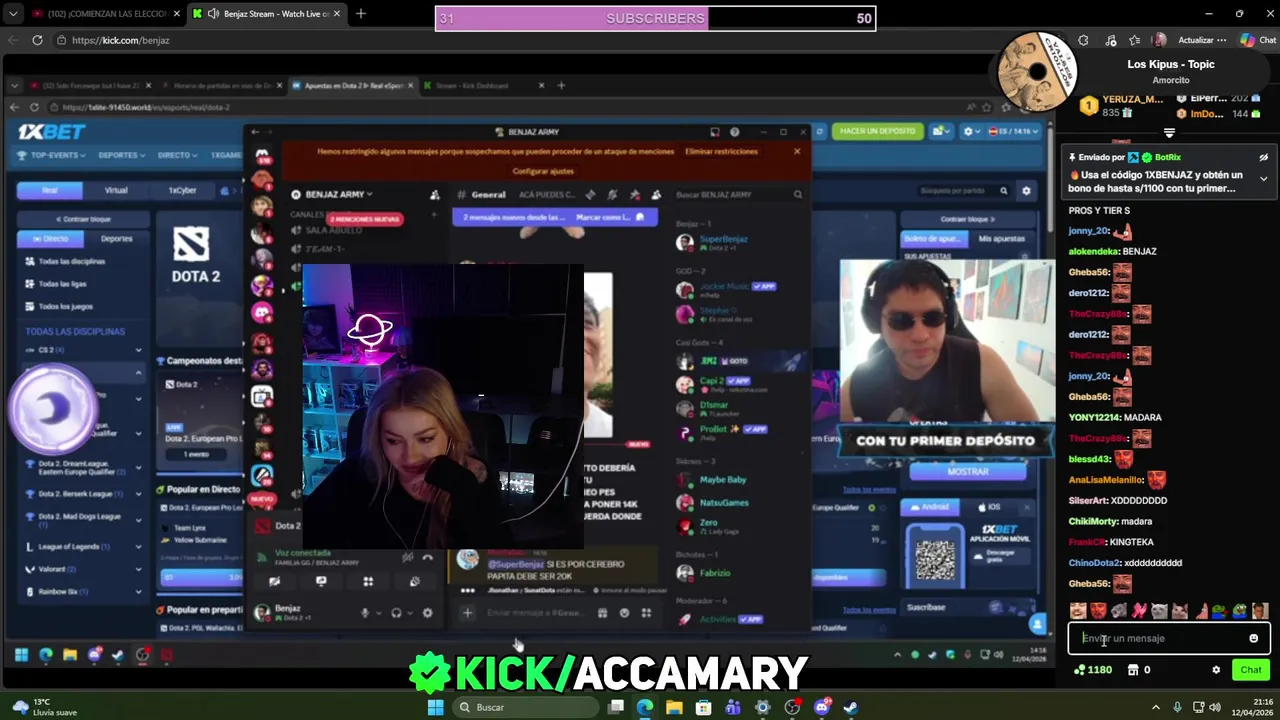Open Edge favorites star list icon

point(1135,40)
